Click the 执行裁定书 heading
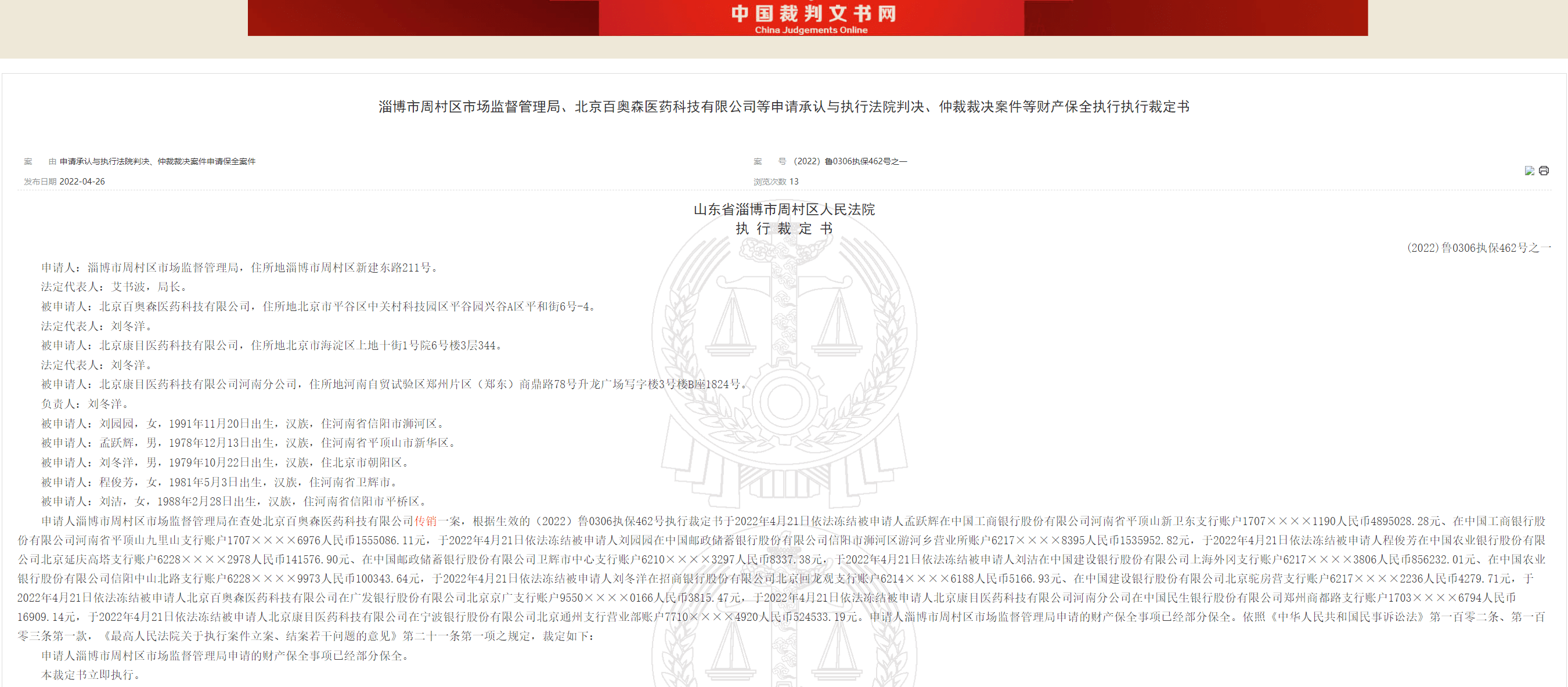The width and height of the screenshot is (1568, 687). (x=784, y=229)
